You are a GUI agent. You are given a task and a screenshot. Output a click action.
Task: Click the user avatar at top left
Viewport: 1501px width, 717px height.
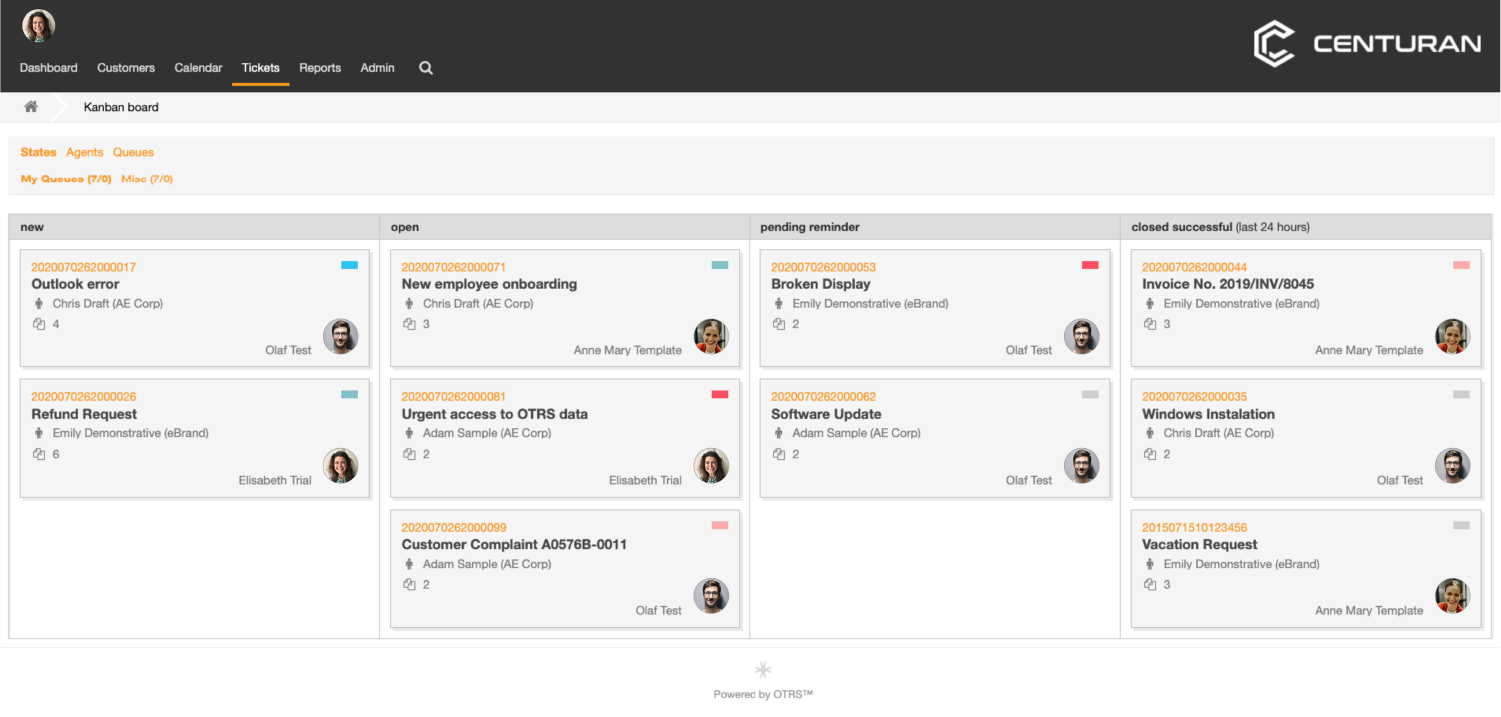38,26
